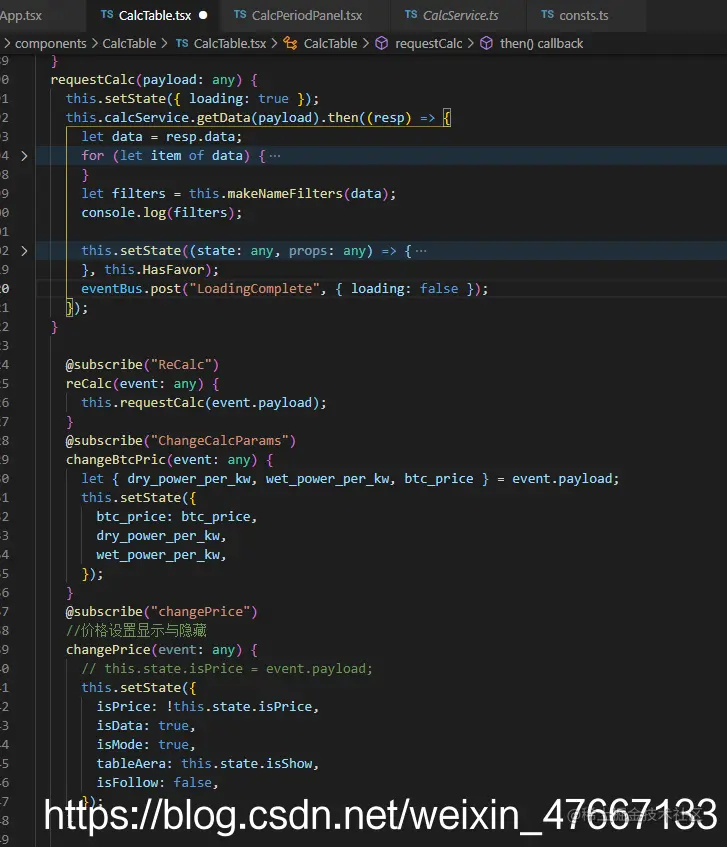This screenshot has width=727, height=847.
Task: Click the 'isMode: true,' line
Action: tap(146, 745)
